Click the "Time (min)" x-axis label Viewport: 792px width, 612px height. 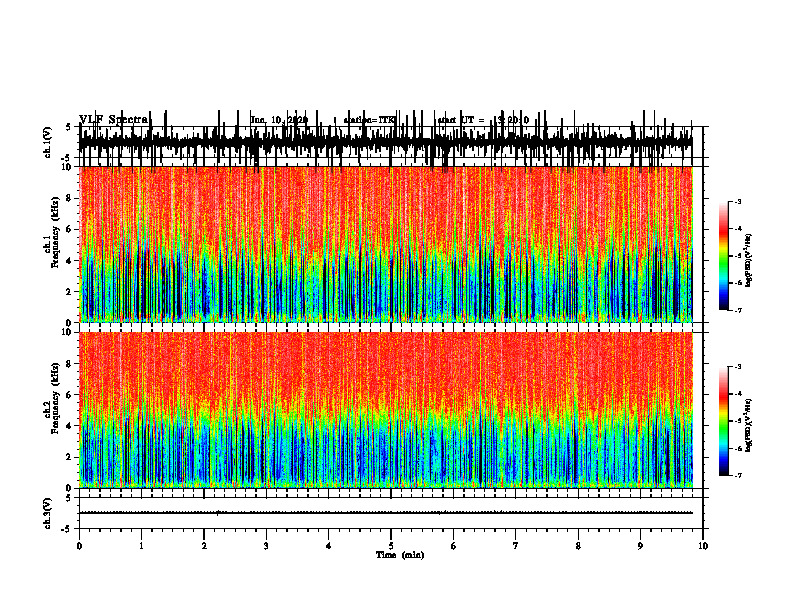coord(400,555)
